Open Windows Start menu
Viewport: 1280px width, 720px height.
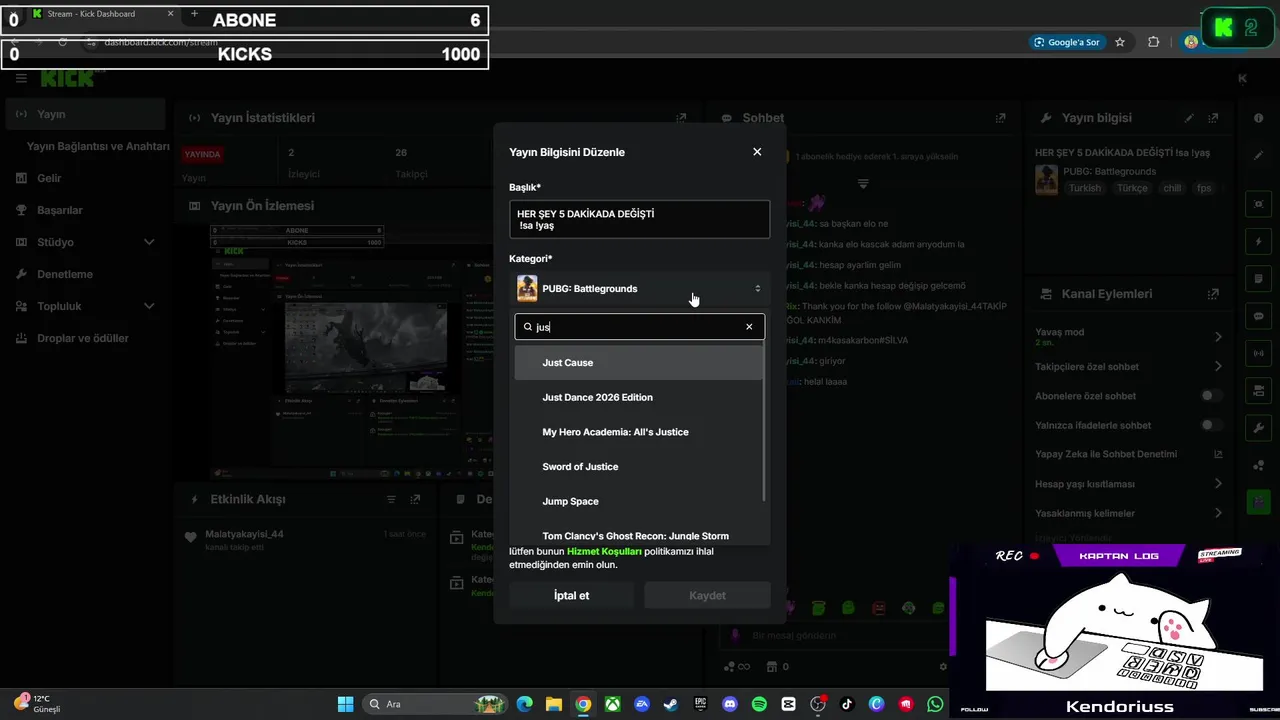click(x=345, y=704)
